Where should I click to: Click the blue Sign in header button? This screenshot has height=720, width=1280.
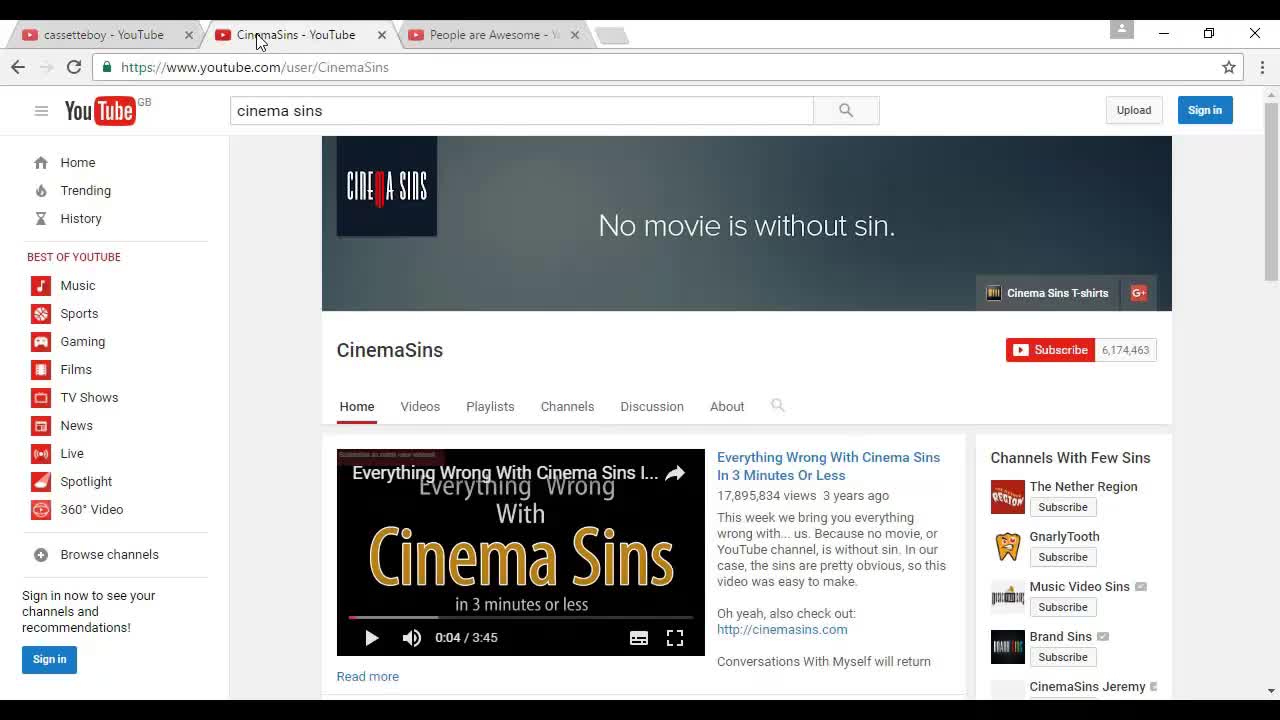pyautogui.click(x=1205, y=111)
